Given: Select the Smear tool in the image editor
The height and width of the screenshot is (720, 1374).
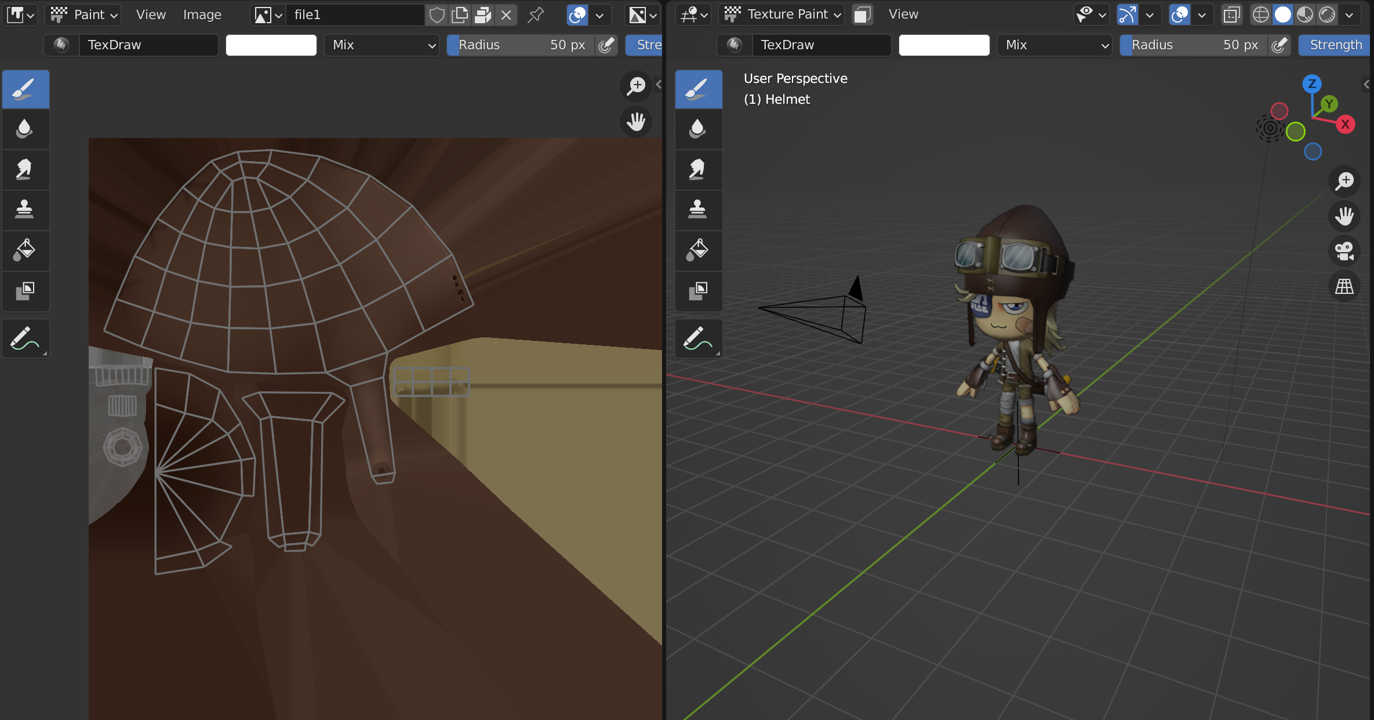Looking at the screenshot, I should 25,169.
